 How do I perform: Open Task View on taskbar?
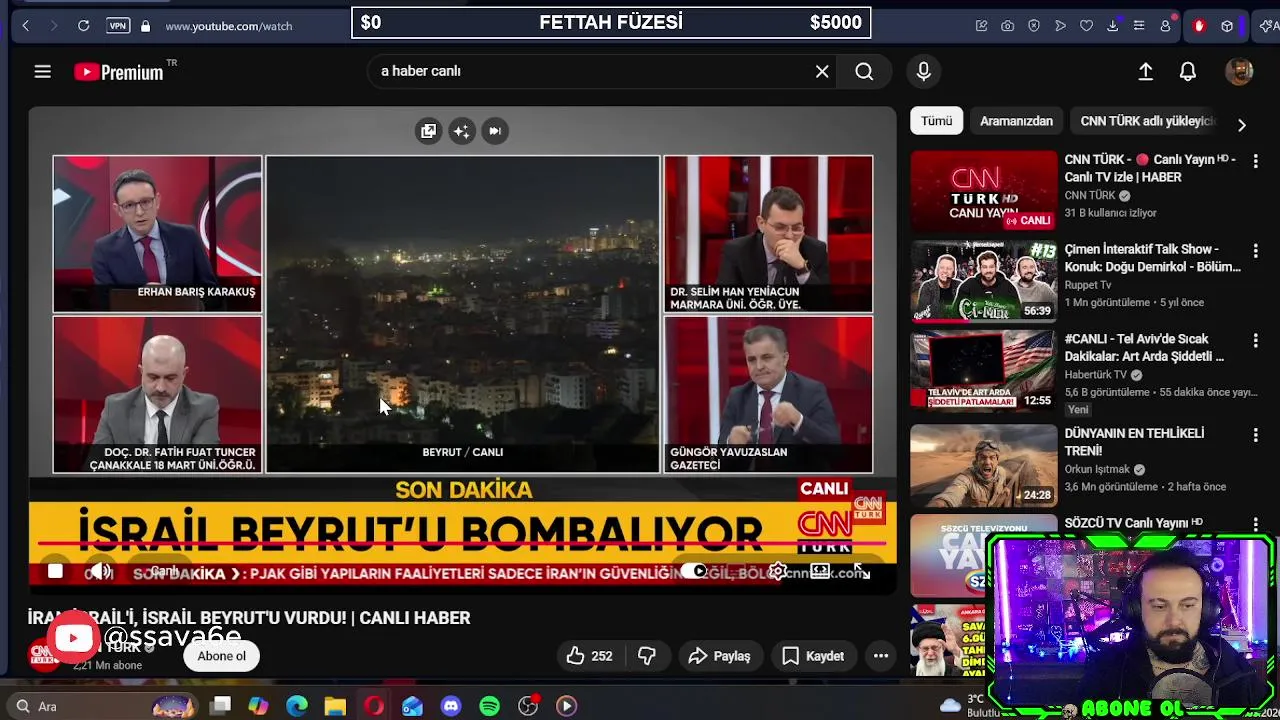(x=221, y=706)
